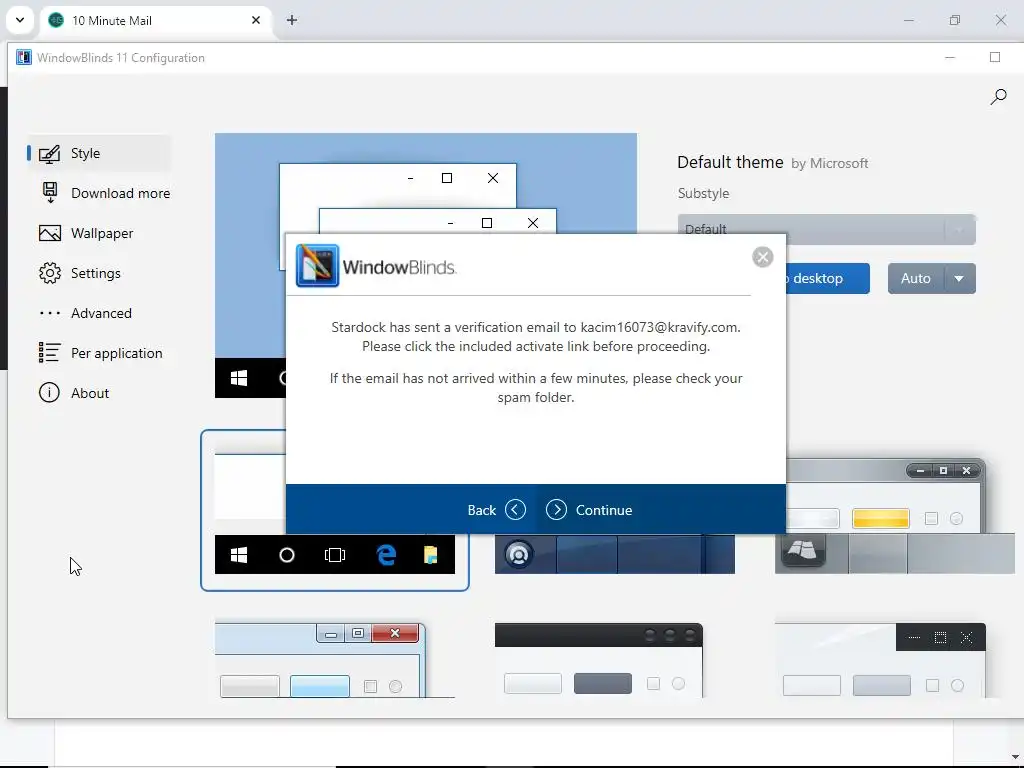The width and height of the screenshot is (1024, 768).
Task: Expand the Auto dropdown arrow
Action: (x=959, y=278)
